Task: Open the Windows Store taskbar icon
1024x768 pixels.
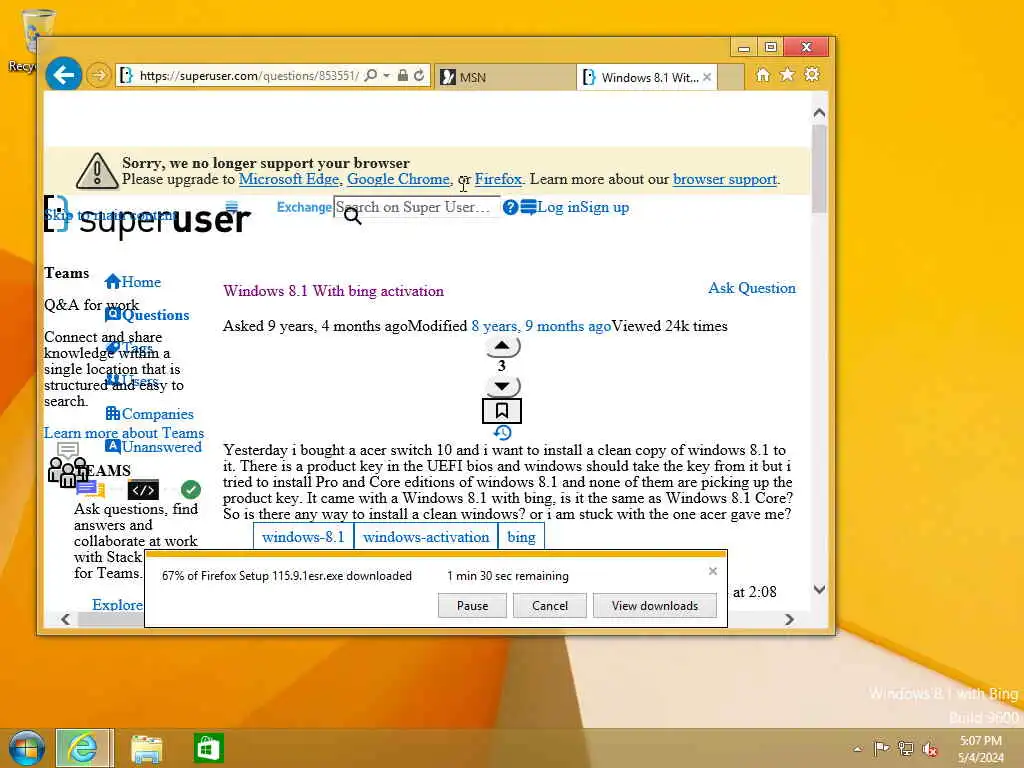Action: pos(208,748)
